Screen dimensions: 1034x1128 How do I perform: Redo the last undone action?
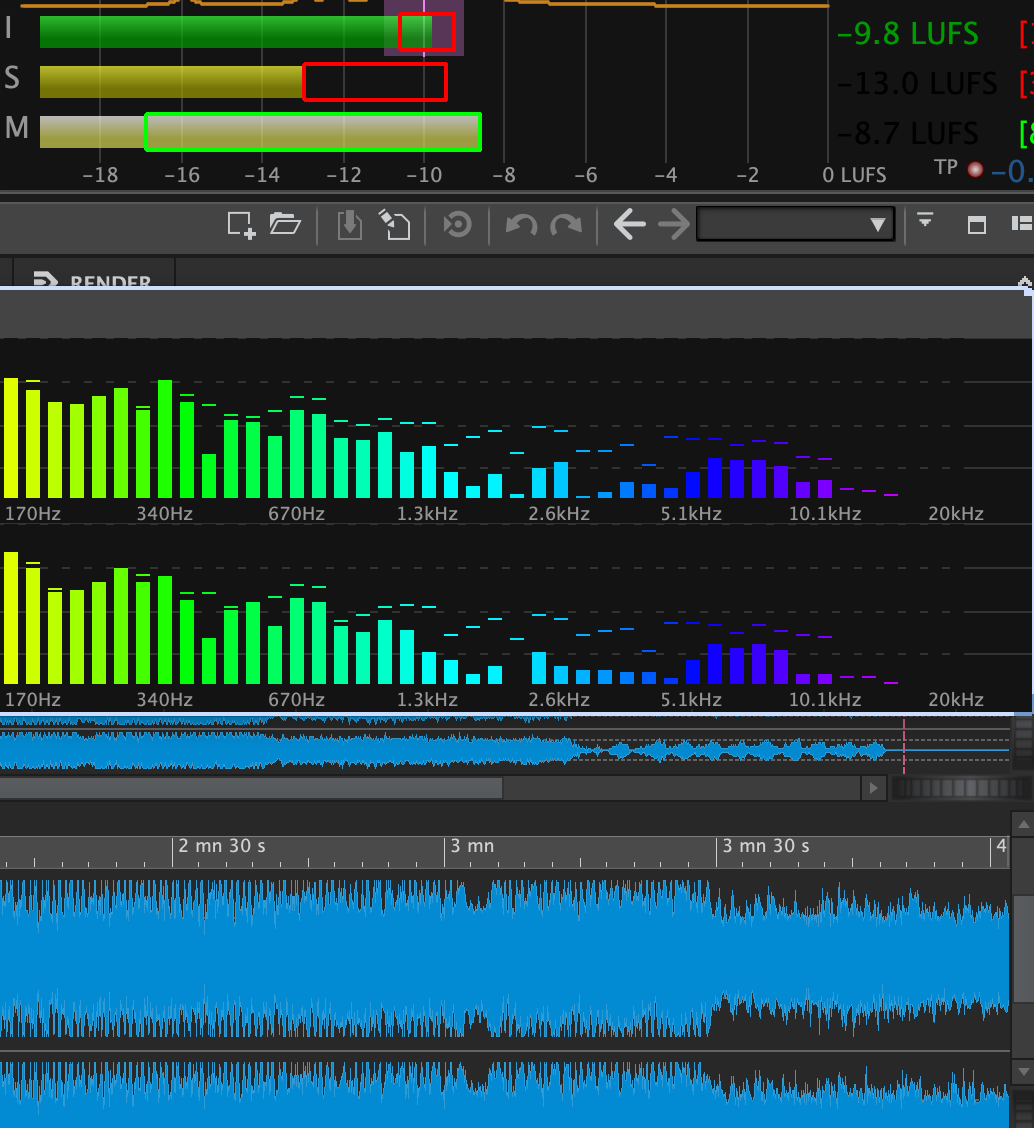(566, 225)
